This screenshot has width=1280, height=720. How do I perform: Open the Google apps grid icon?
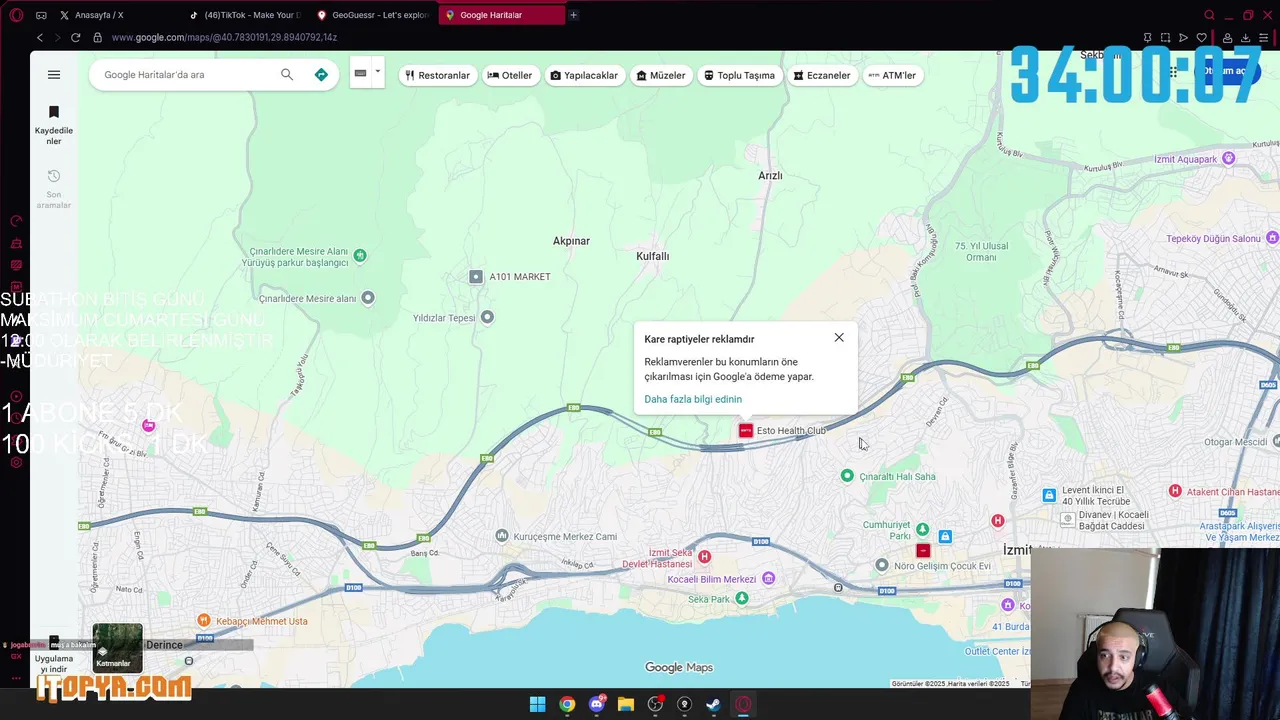pyautogui.click(x=1173, y=71)
